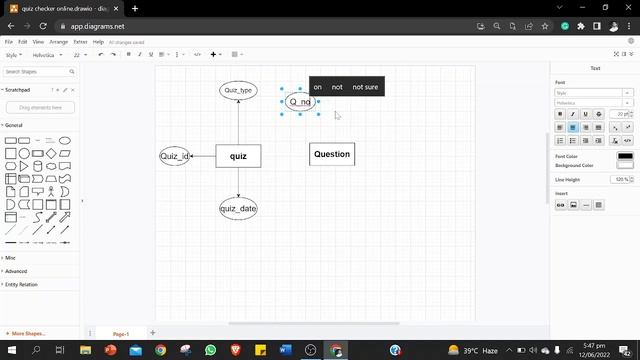640x360 pixels.
Task: Open the View menu
Action: [x=38, y=42]
